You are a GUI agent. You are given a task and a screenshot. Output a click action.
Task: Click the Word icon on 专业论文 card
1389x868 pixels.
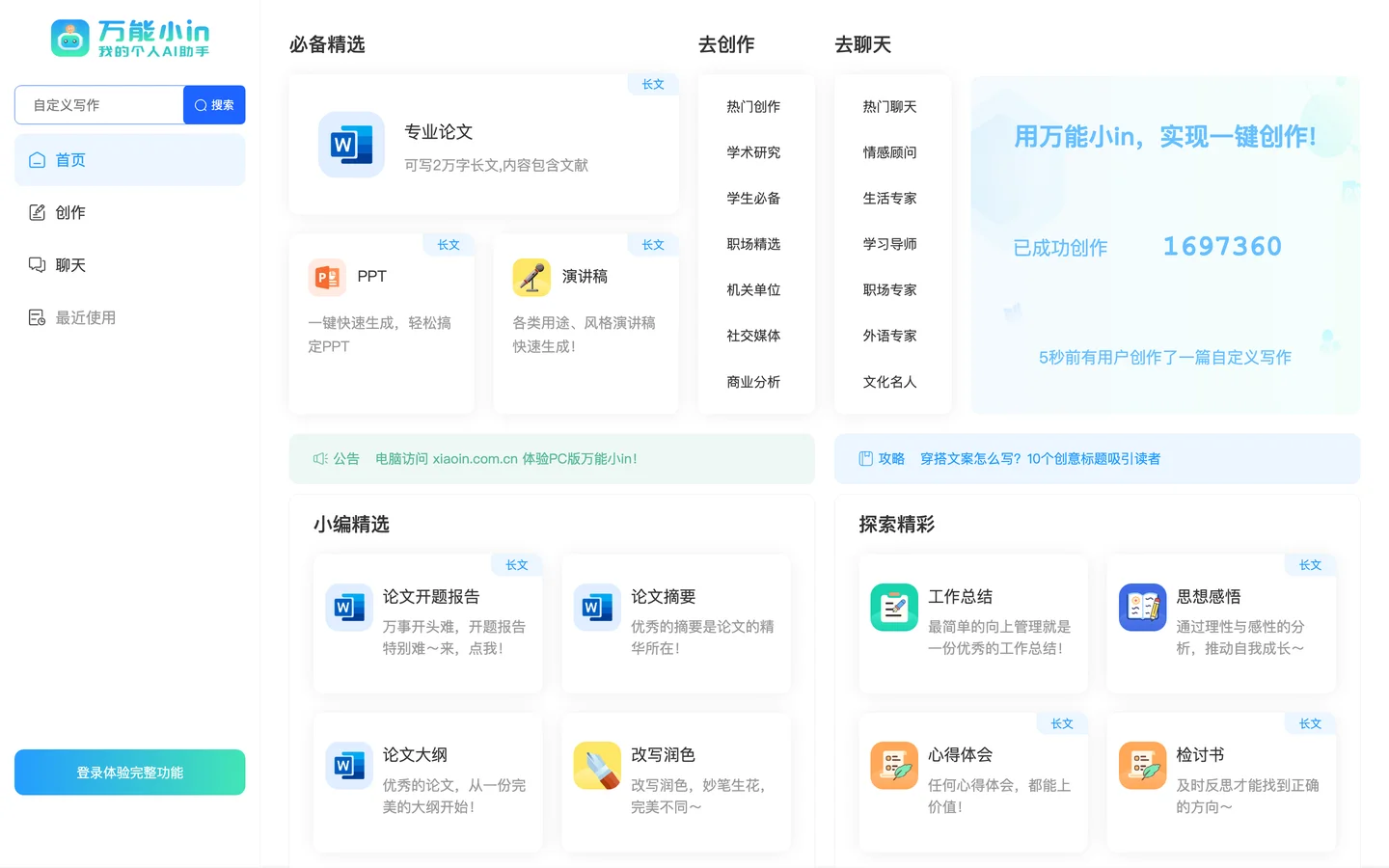click(x=351, y=145)
